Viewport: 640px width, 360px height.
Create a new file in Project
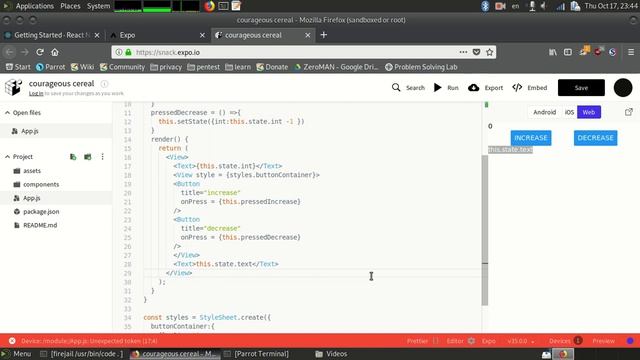coord(73,157)
